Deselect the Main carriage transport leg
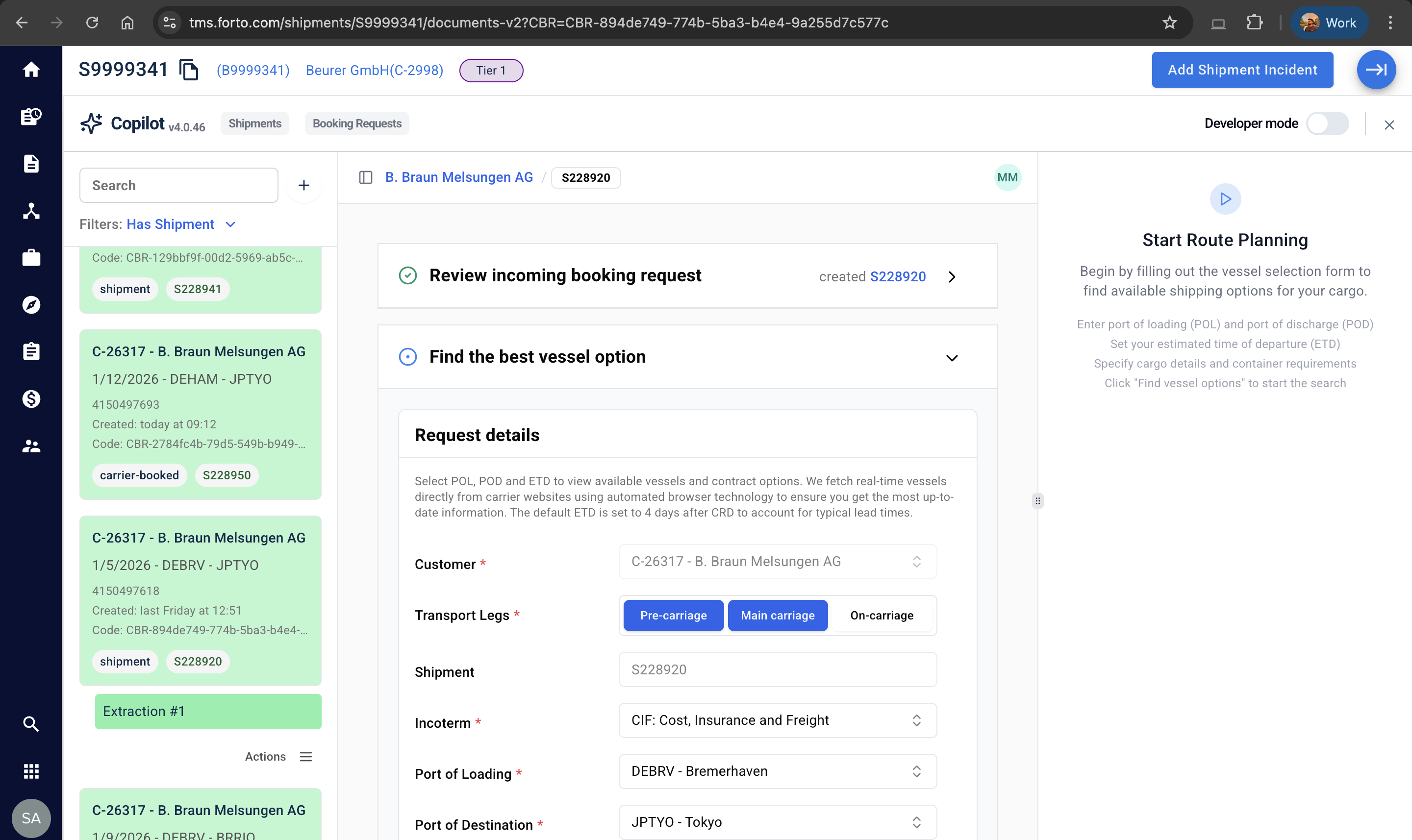This screenshot has height=840, width=1412. click(x=778, y=615)
